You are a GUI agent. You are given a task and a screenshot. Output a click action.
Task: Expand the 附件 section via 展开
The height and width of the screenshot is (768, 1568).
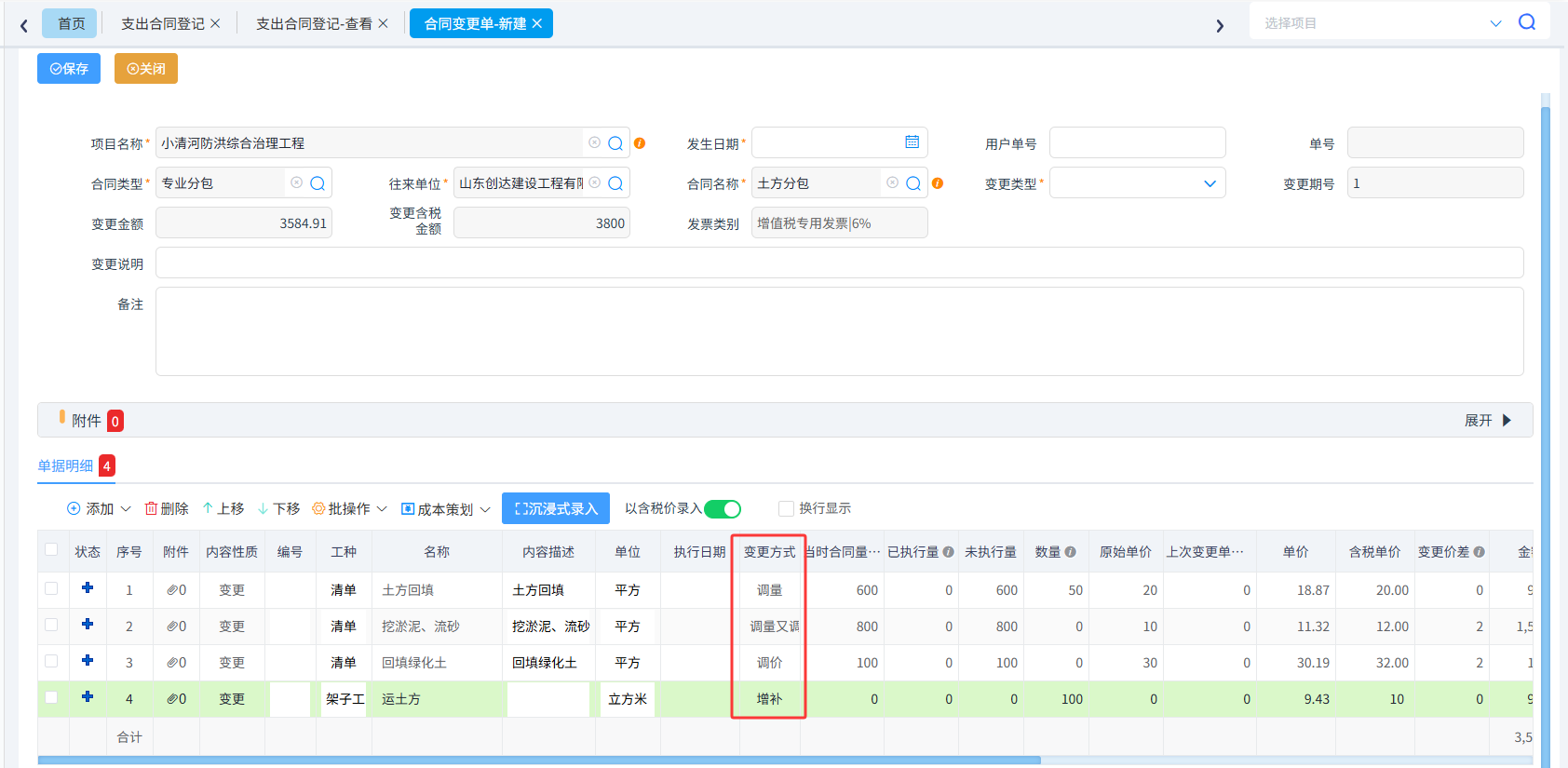coord(1488,421)
